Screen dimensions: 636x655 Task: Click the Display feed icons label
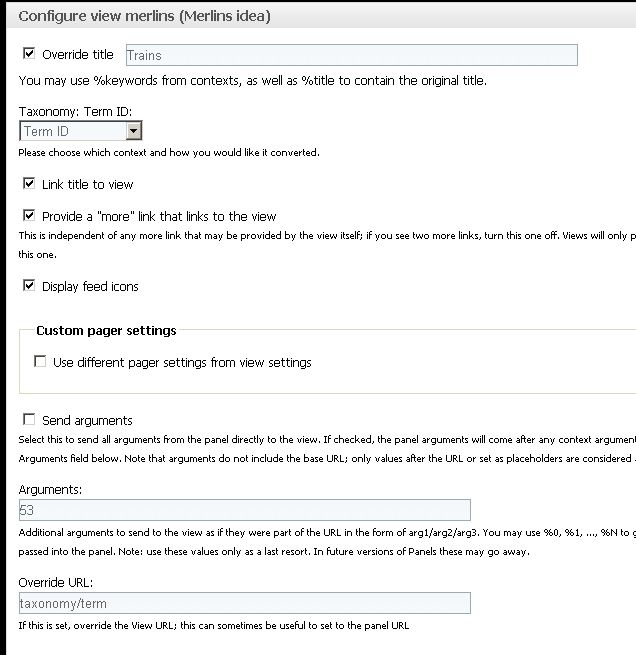(x=90, y=287)
